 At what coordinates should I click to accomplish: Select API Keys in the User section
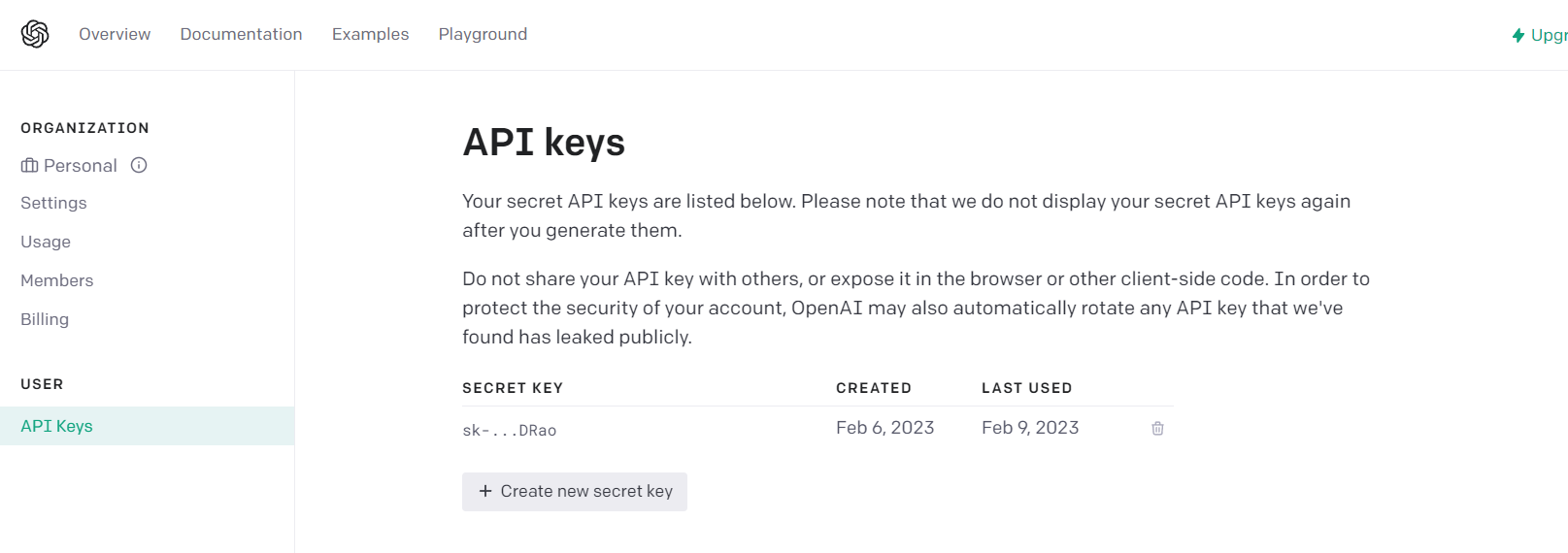pos(57,426)
